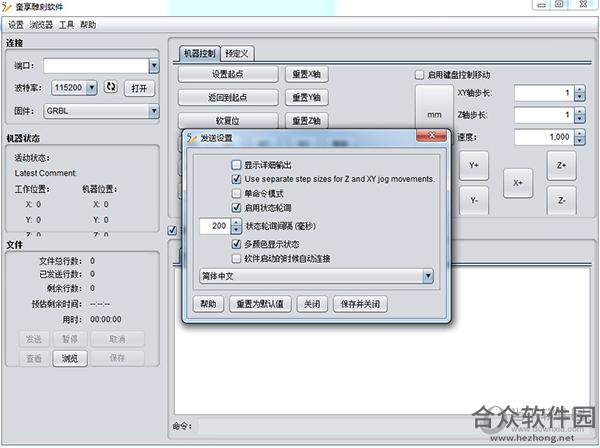
Task: Switch to the 机器控制 tab
Action: pos(199,53)
